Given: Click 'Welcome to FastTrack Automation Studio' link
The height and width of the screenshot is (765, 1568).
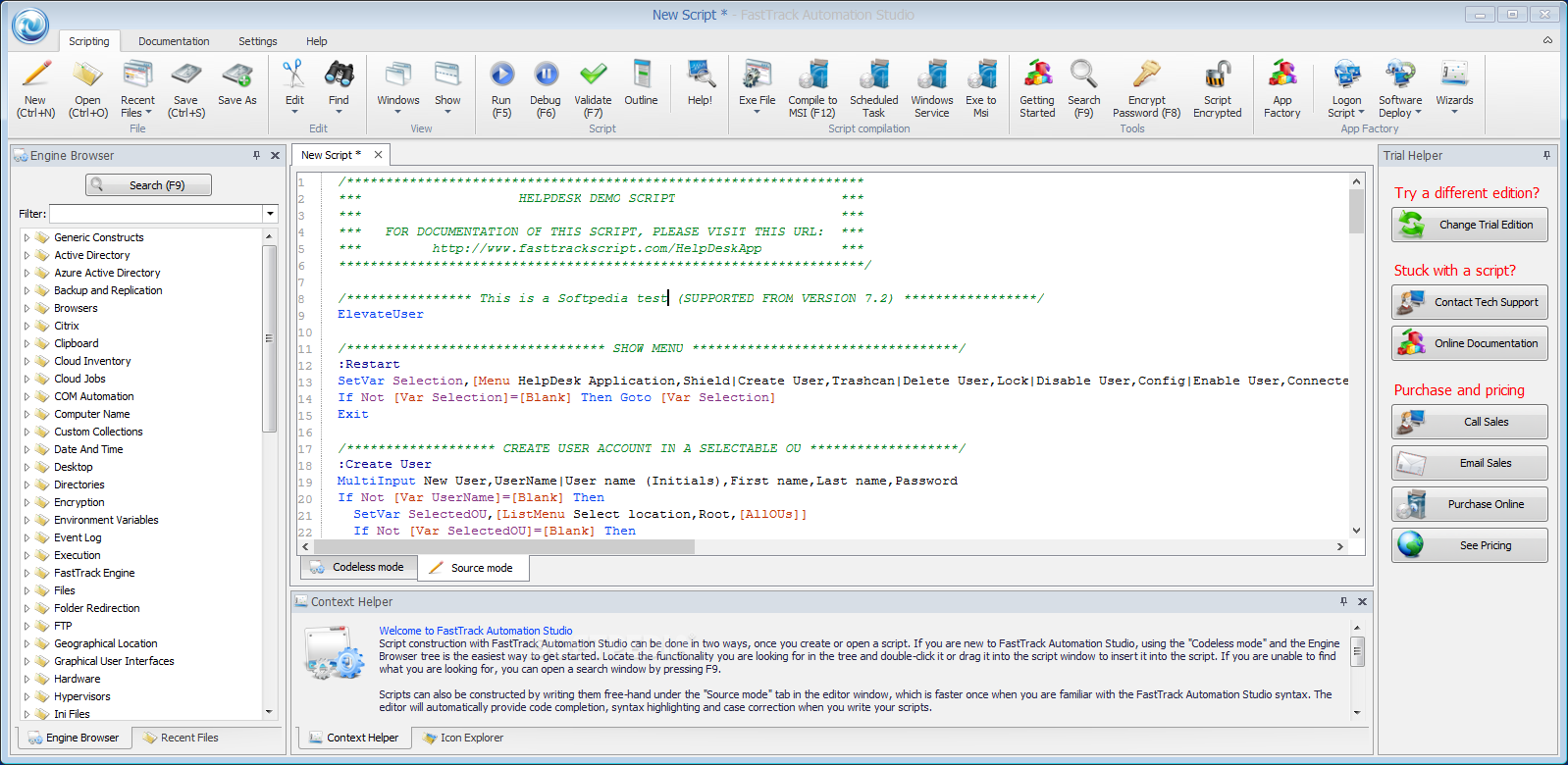Looking at the screenshot, I should (476, 631).
